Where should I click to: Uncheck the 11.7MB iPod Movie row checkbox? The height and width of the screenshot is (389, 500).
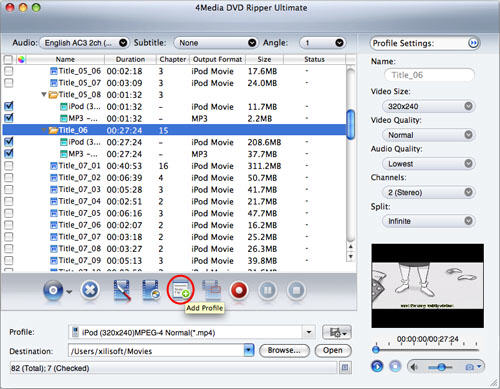pyautogui.click(x=9, y=106)
